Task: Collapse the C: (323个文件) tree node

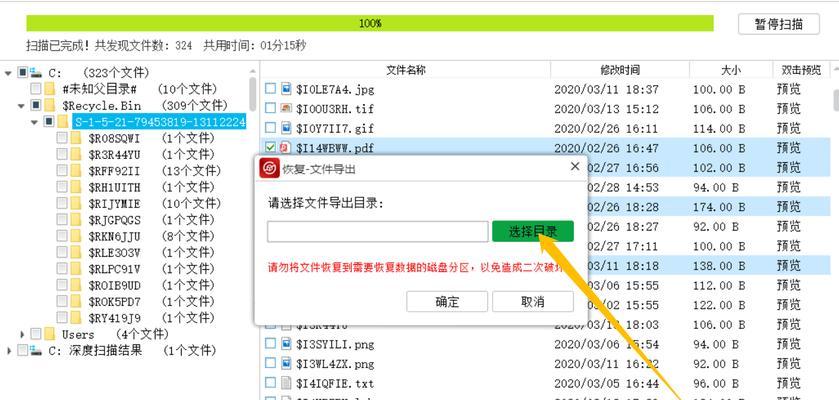Action: pos(8,73)
